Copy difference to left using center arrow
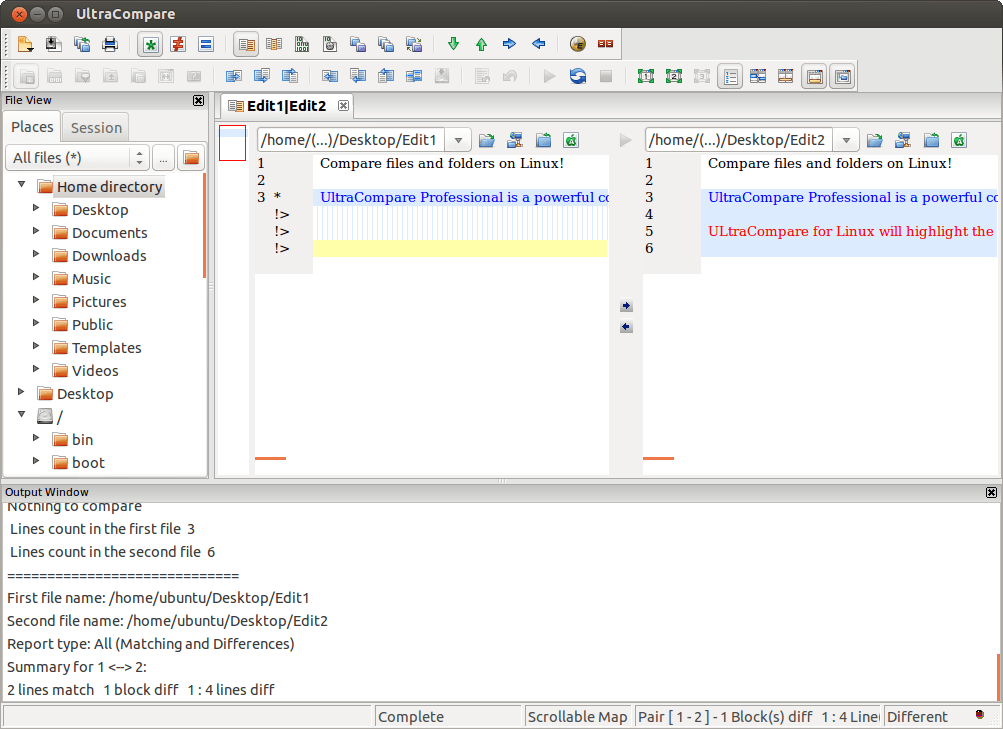The height and width of the screenshot is (729, 1003). coord(626,327)
